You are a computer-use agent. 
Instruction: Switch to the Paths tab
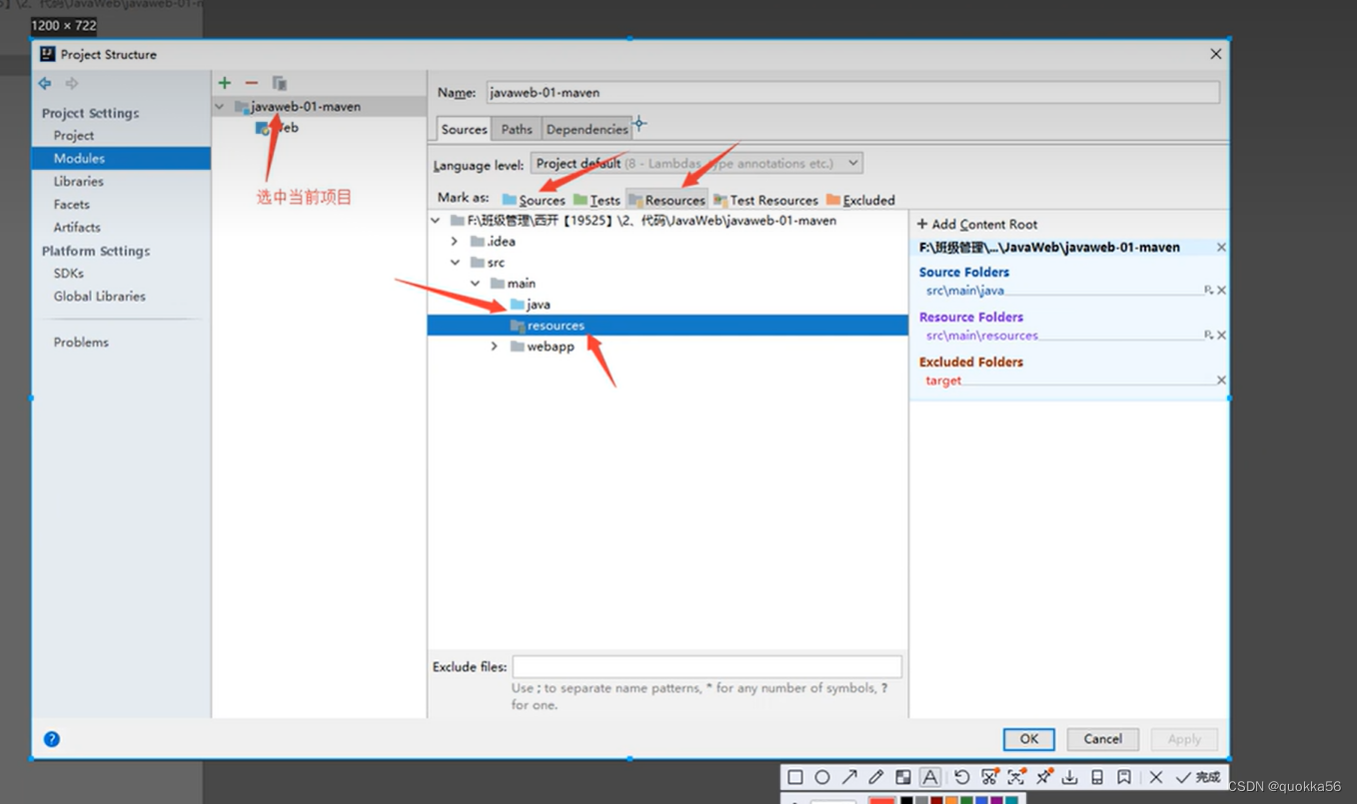coord(516,129)
